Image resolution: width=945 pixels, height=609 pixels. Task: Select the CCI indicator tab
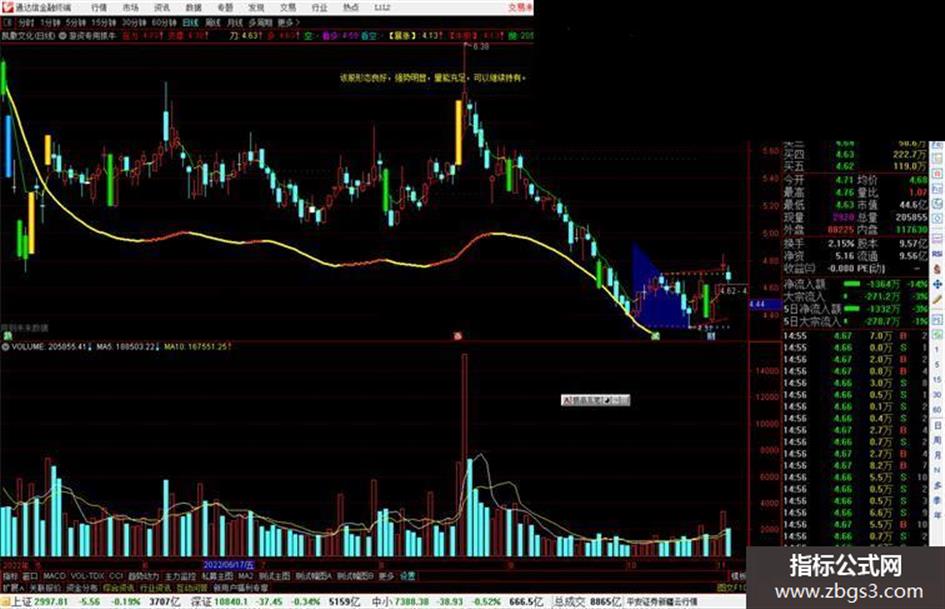coord(116,576)
